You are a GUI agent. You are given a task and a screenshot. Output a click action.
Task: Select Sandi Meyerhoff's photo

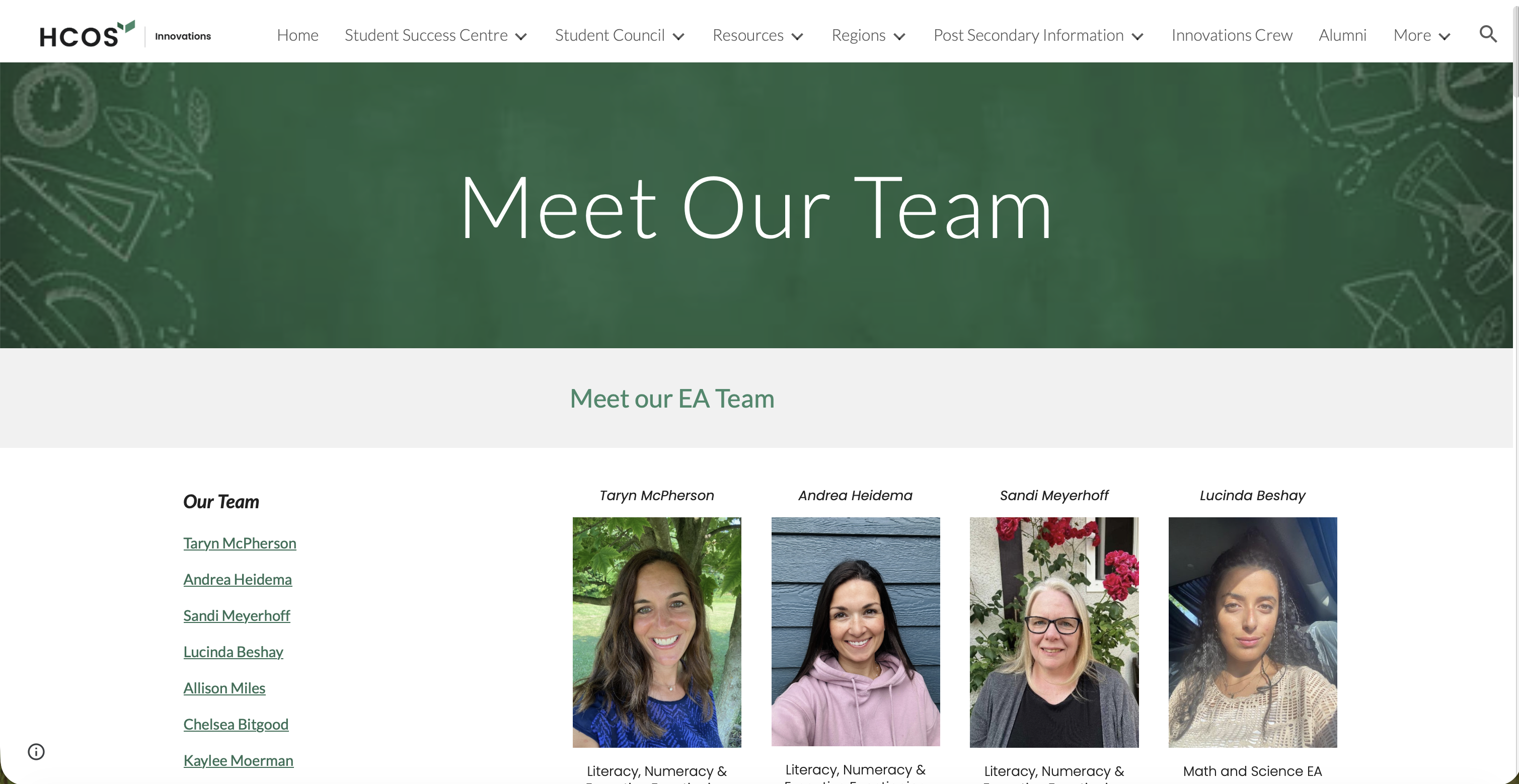pyautogui.click(x=1054, y=633)
